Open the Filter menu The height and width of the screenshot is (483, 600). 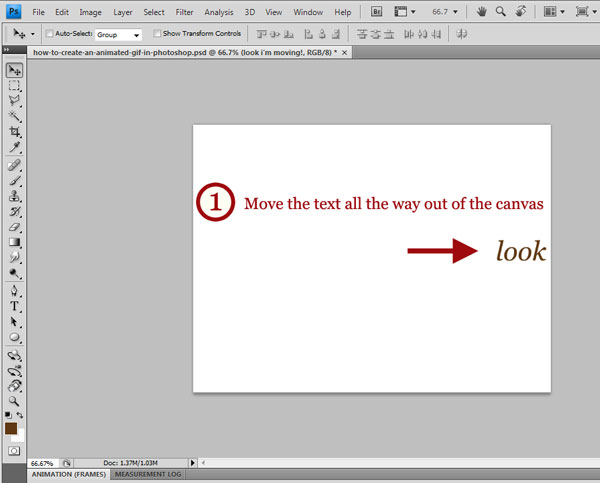pos(184,12)
